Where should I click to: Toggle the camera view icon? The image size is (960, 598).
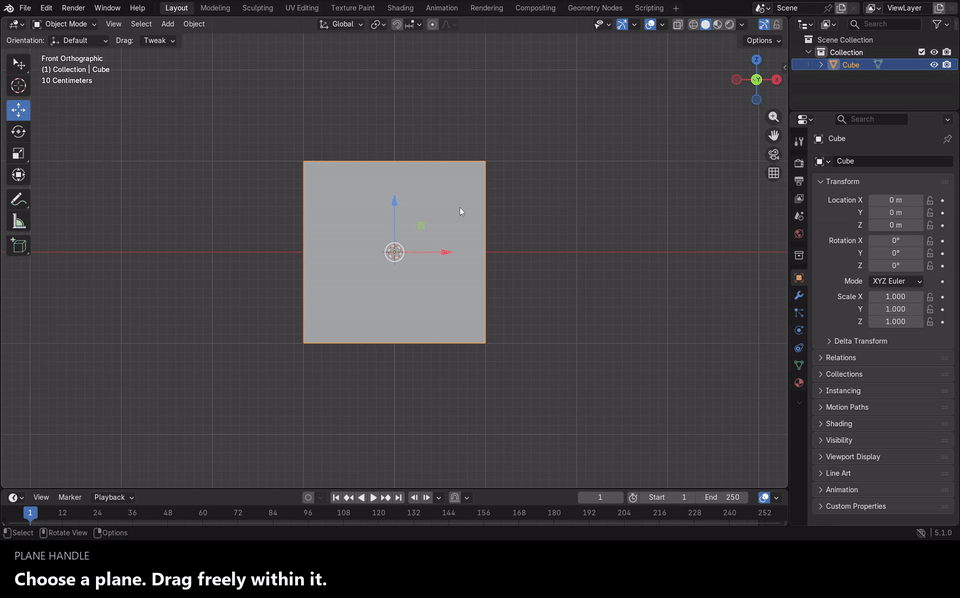774,154
